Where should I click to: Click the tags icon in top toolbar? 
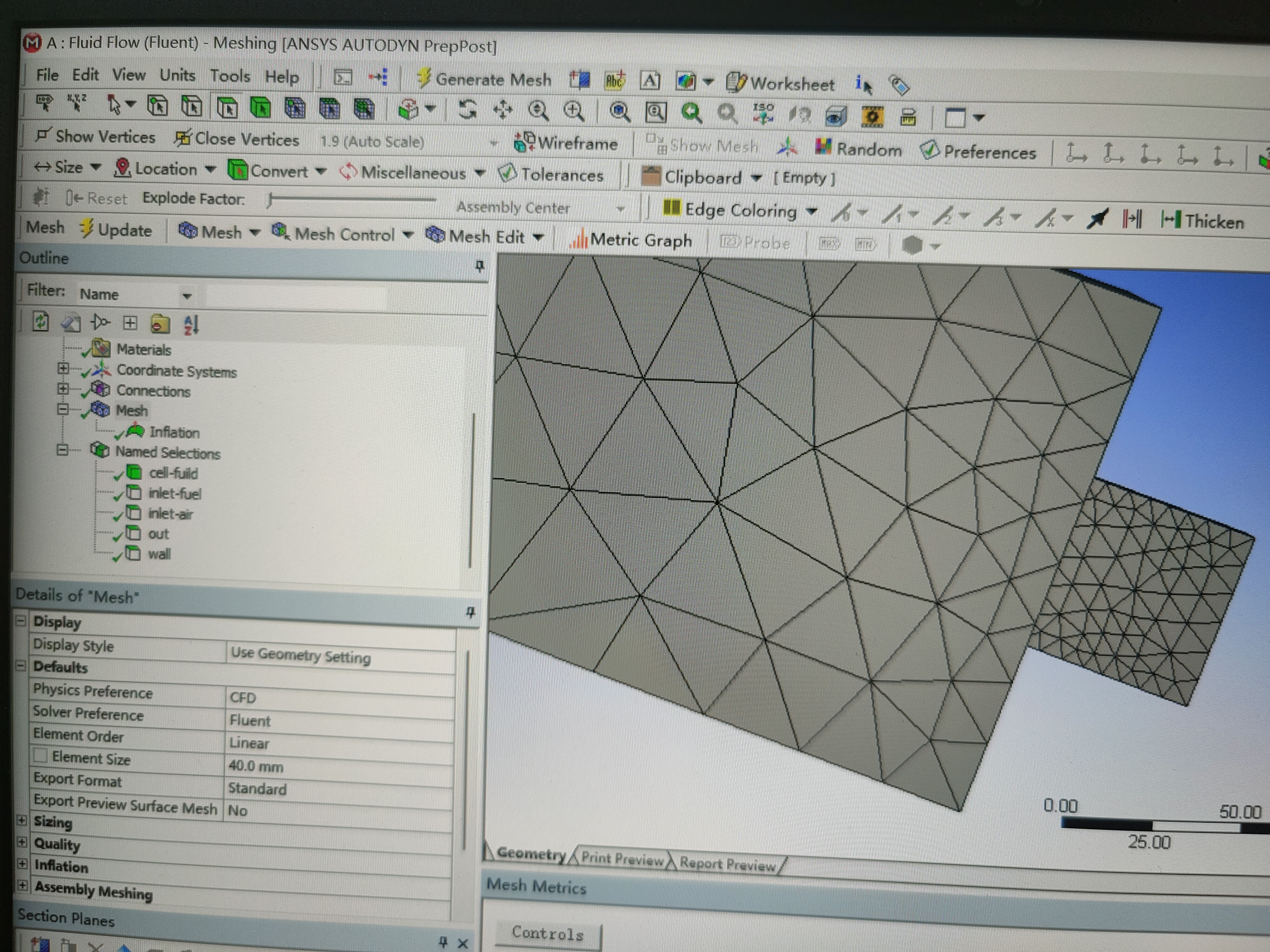[900, 85]
